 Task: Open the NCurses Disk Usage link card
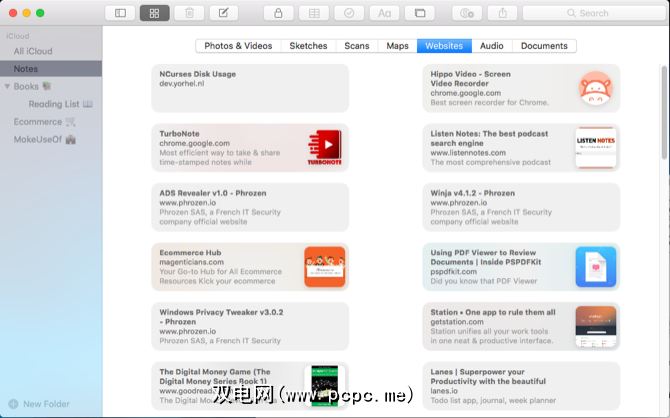(x=250, y=88)
